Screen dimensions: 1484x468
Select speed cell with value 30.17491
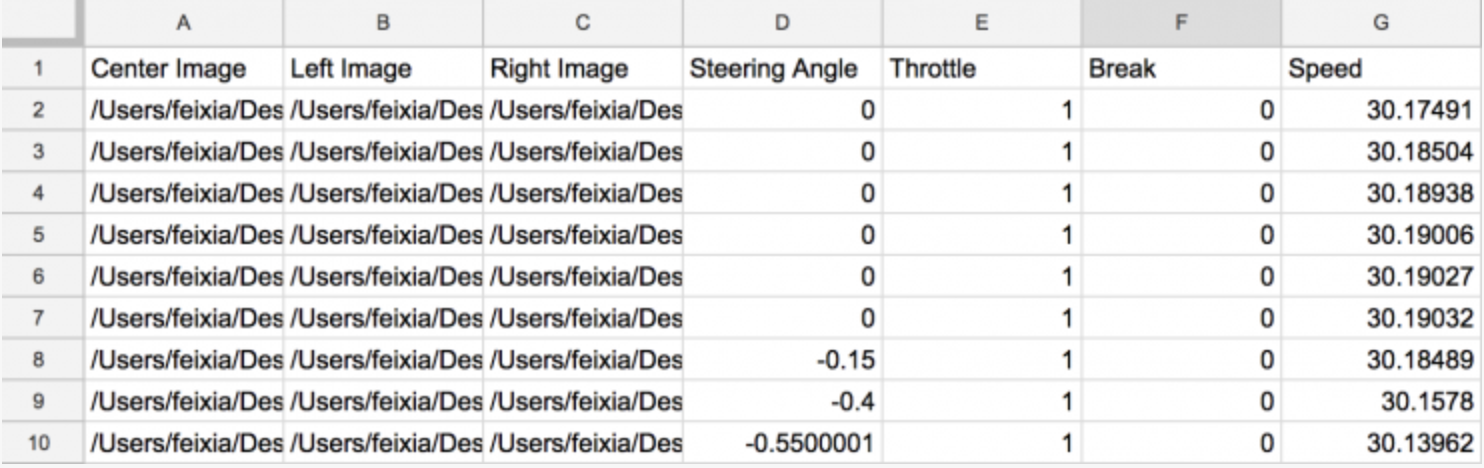tap(1382, 109)
